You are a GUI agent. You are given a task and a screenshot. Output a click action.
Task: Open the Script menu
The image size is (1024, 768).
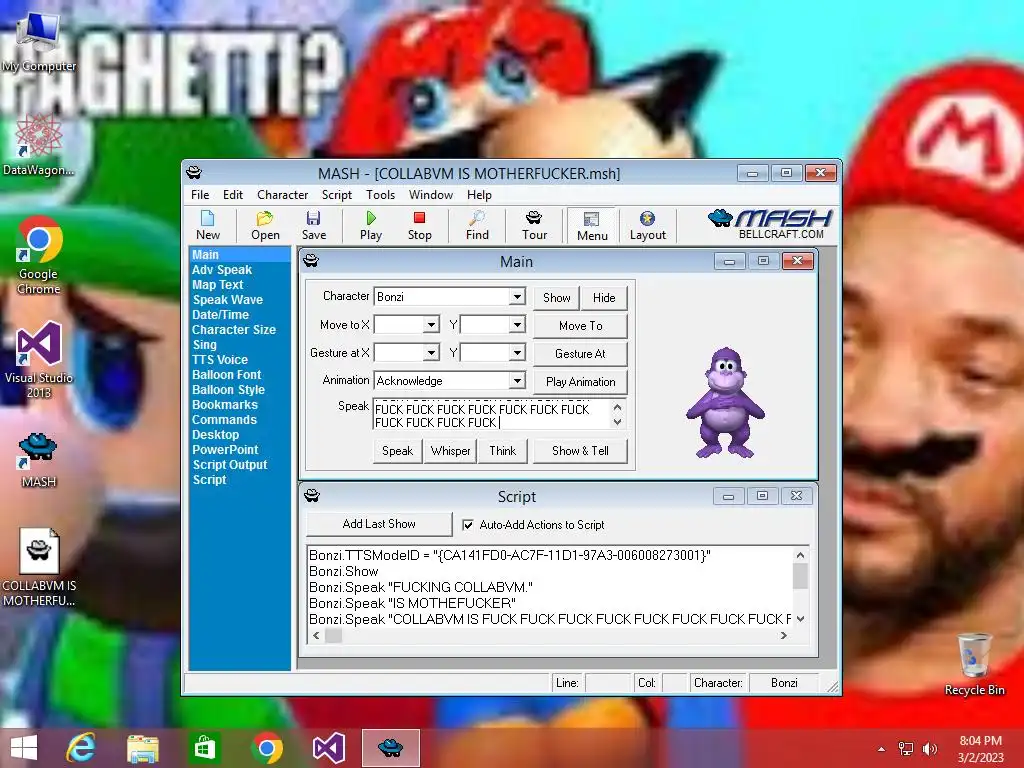point(336,195)
